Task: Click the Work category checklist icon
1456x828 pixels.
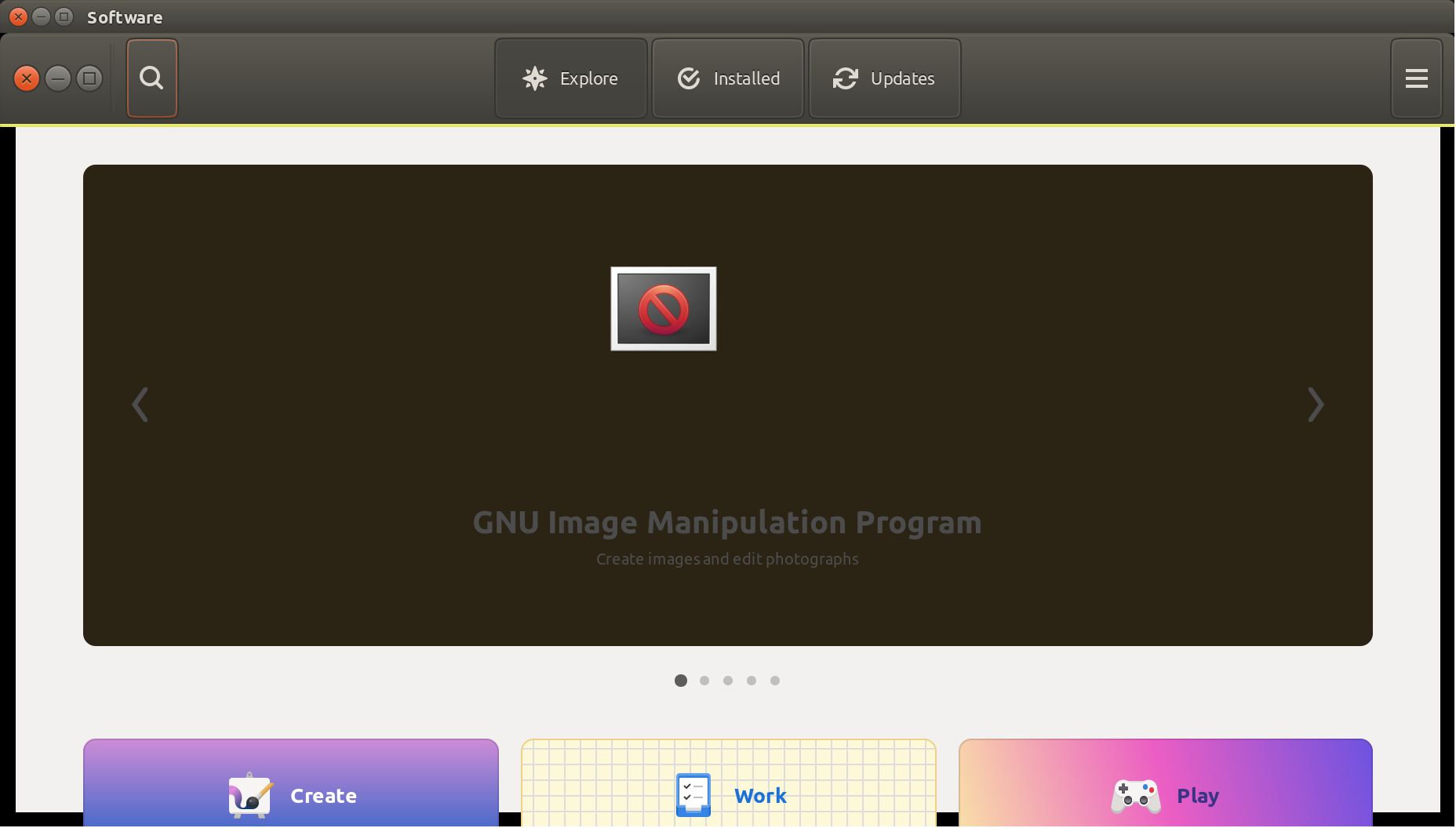Action: click(x=693, y=795)
